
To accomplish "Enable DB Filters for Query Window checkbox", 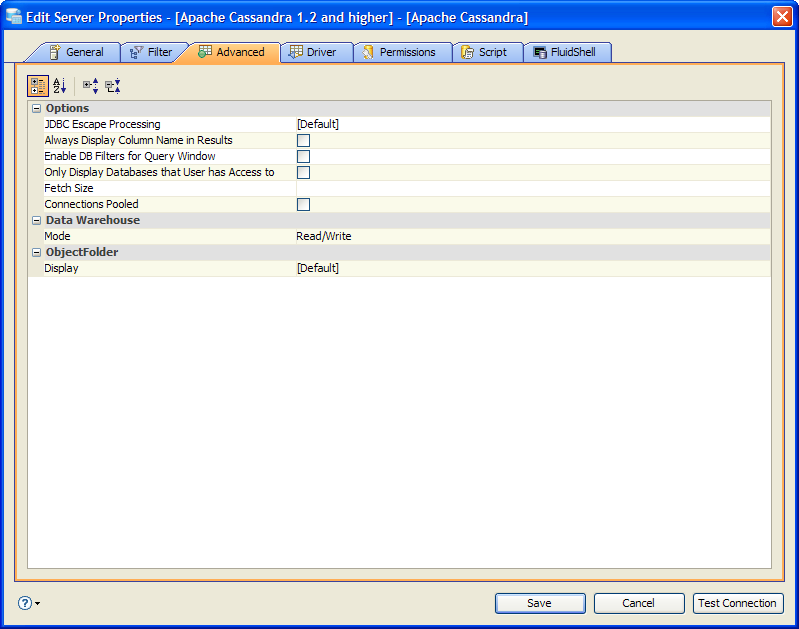I will [x=303, y=156].
